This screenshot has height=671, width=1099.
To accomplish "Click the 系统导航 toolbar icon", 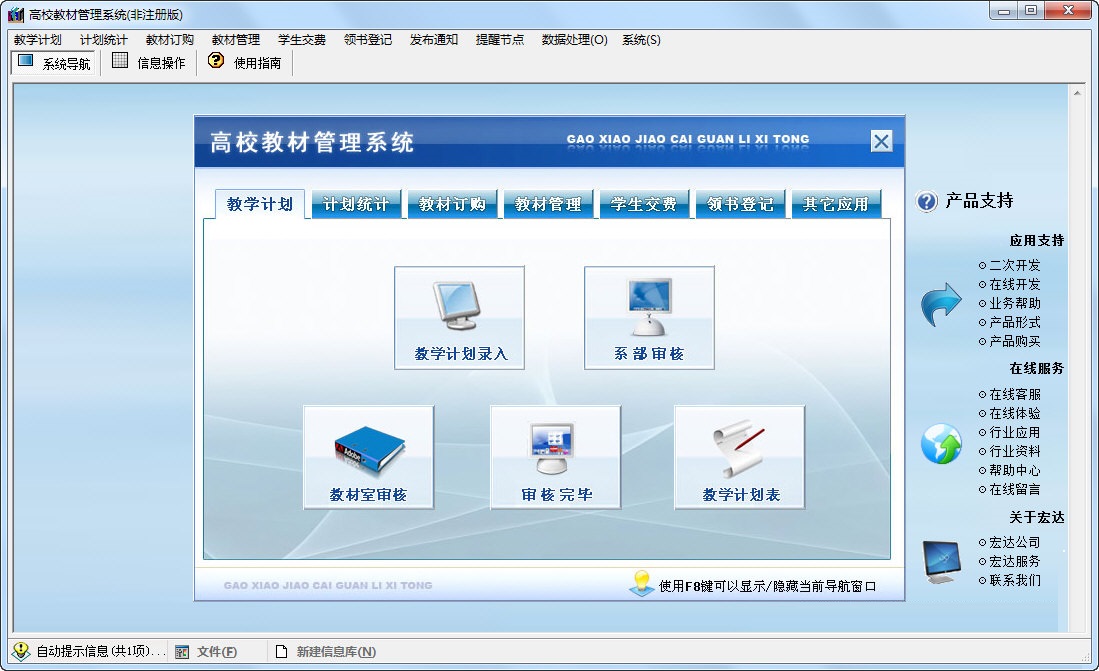I will 25,61.
